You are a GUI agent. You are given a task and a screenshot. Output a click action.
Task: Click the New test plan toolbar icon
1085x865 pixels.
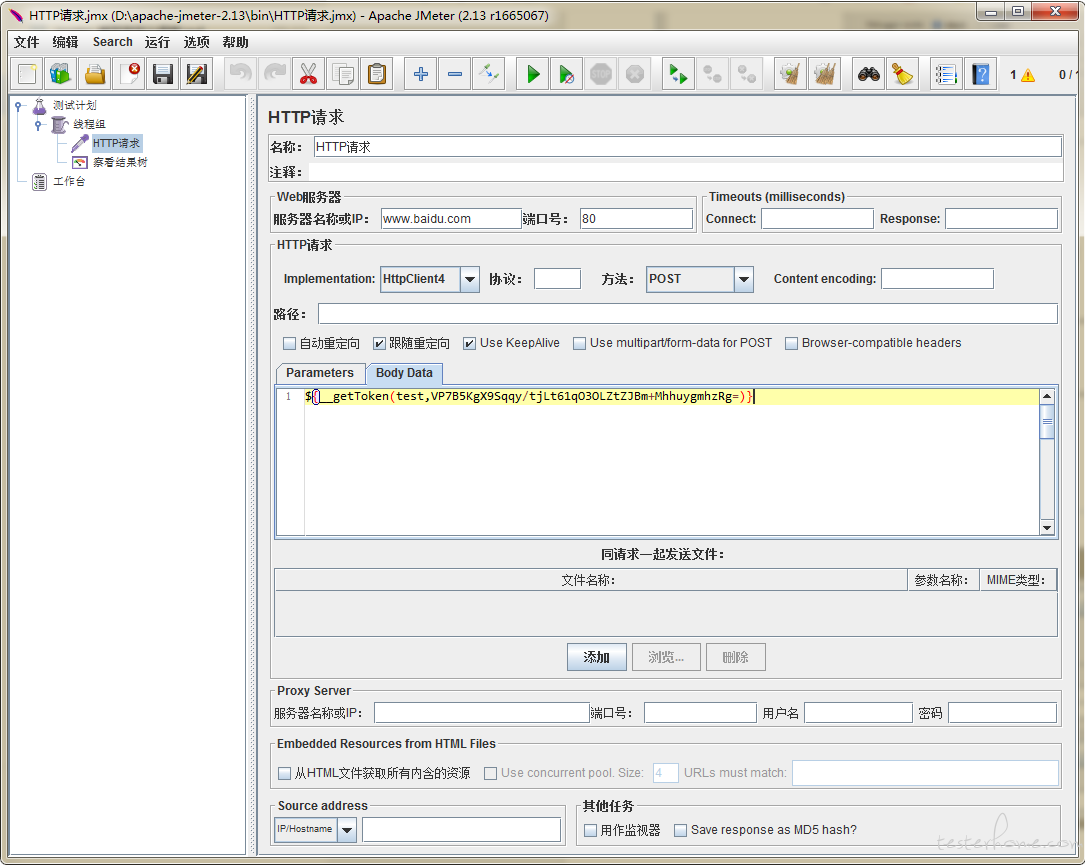27,74
